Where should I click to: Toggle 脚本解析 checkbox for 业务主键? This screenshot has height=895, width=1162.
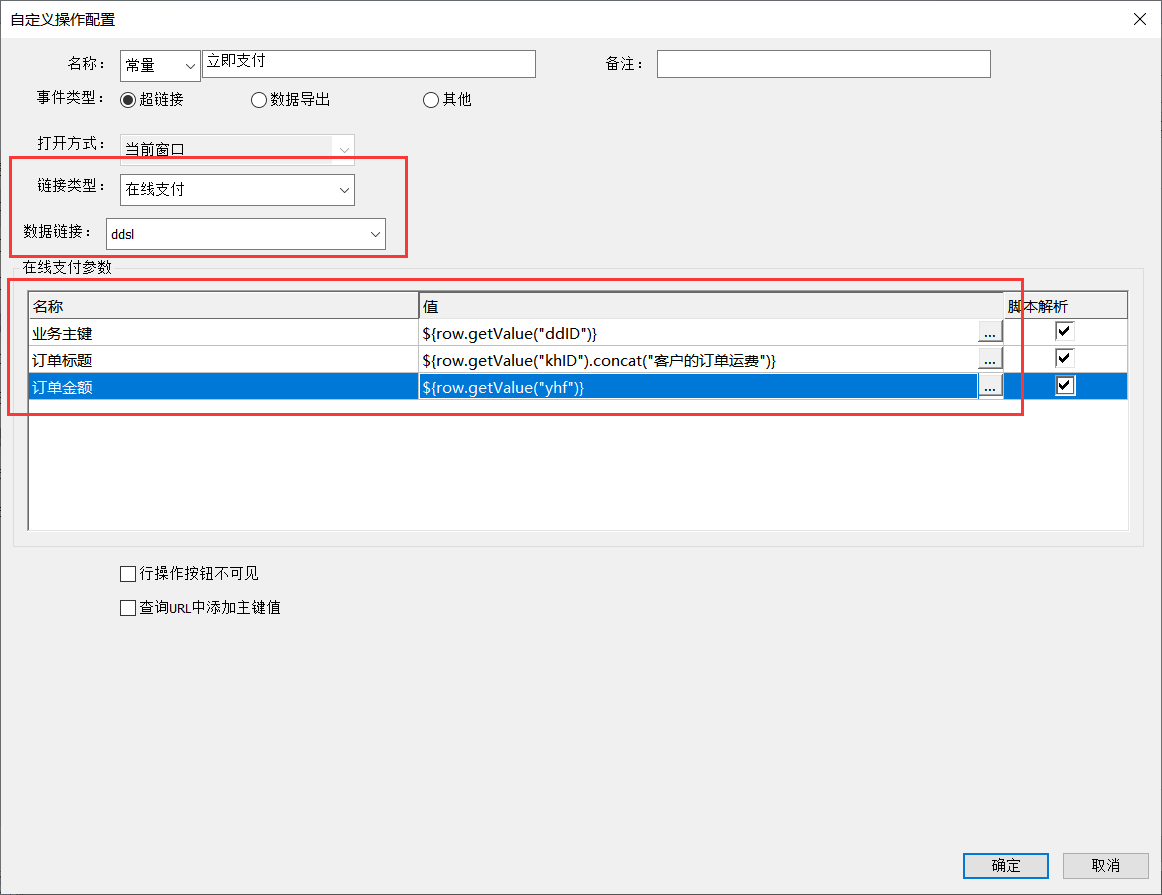pos(1065,332)
